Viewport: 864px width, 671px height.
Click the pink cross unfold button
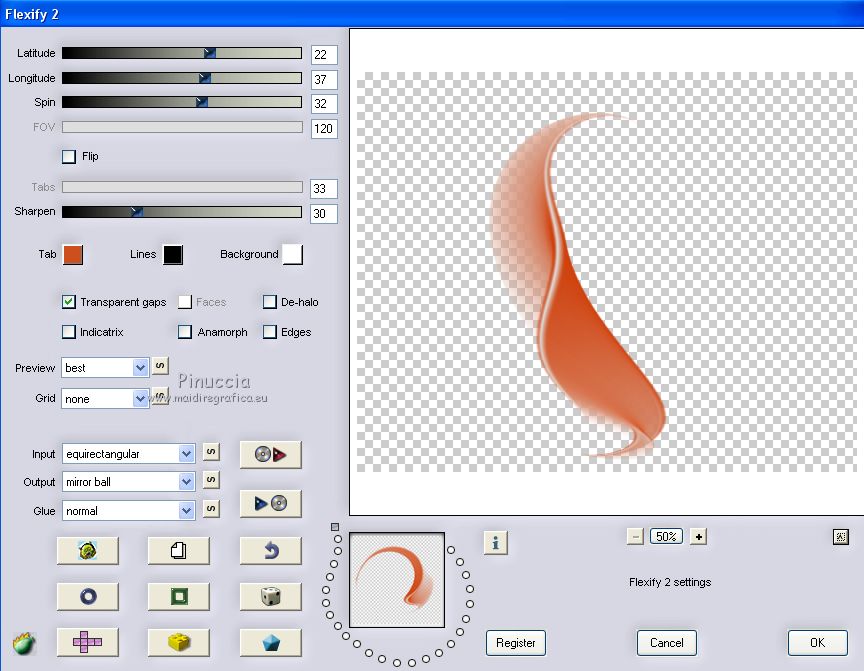click(x=88, y=642)
